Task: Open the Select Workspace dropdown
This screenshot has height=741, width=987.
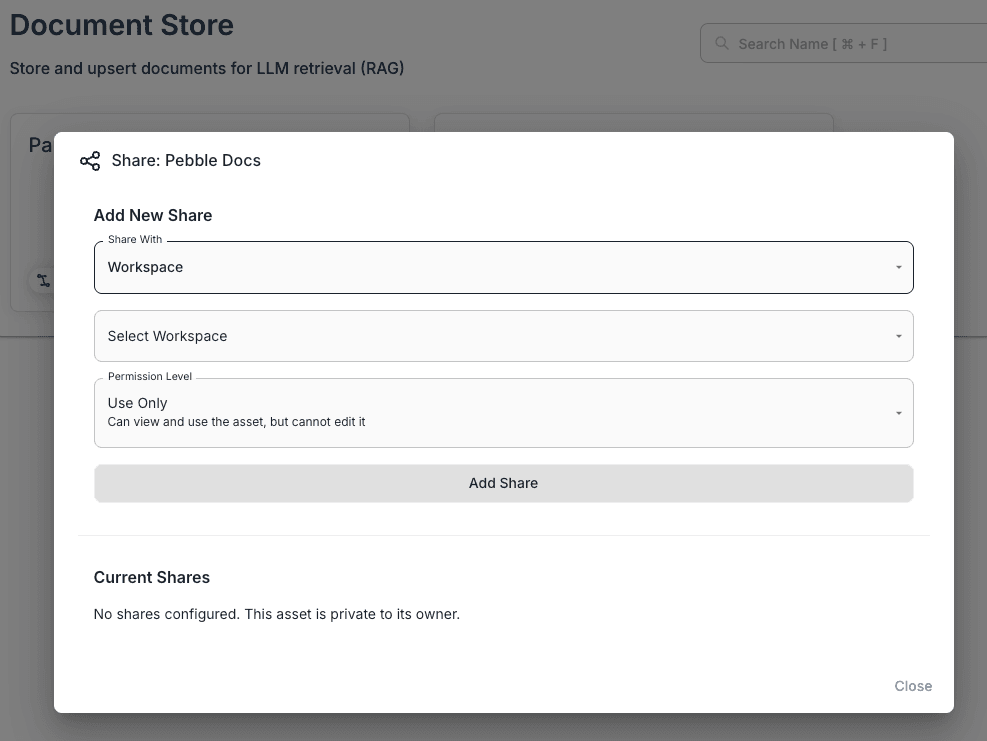Action: pos(503,336)
